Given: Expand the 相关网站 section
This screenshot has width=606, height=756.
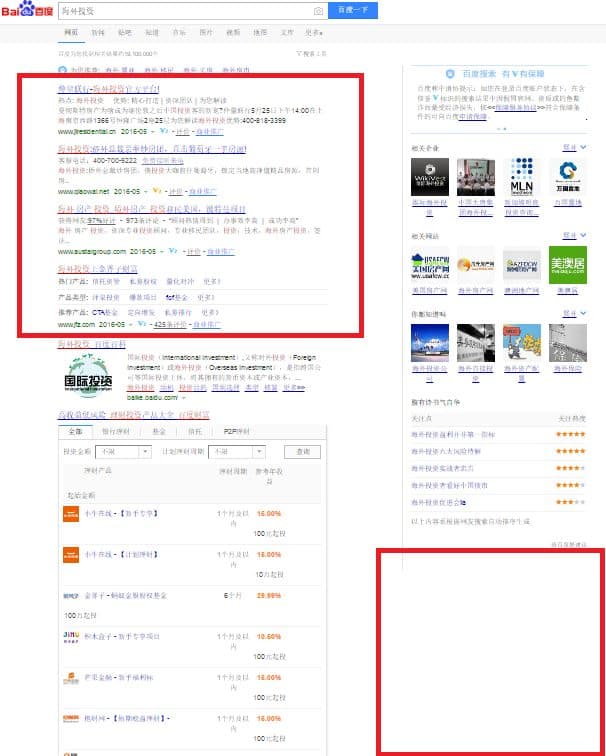Looking at the screenshot, I should pyautogui.click(x=575, y=235).
